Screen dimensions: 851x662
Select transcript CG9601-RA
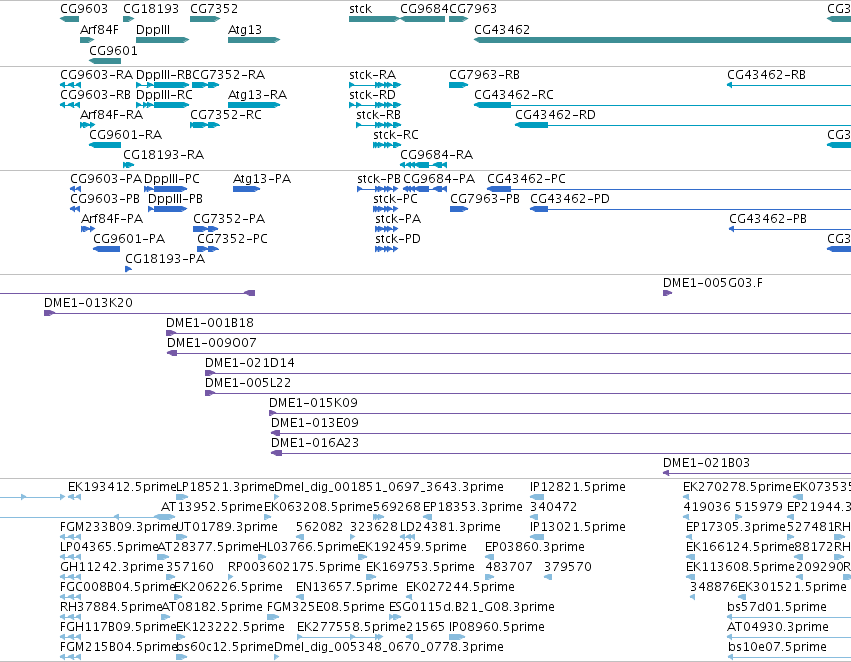pos(105,145)
